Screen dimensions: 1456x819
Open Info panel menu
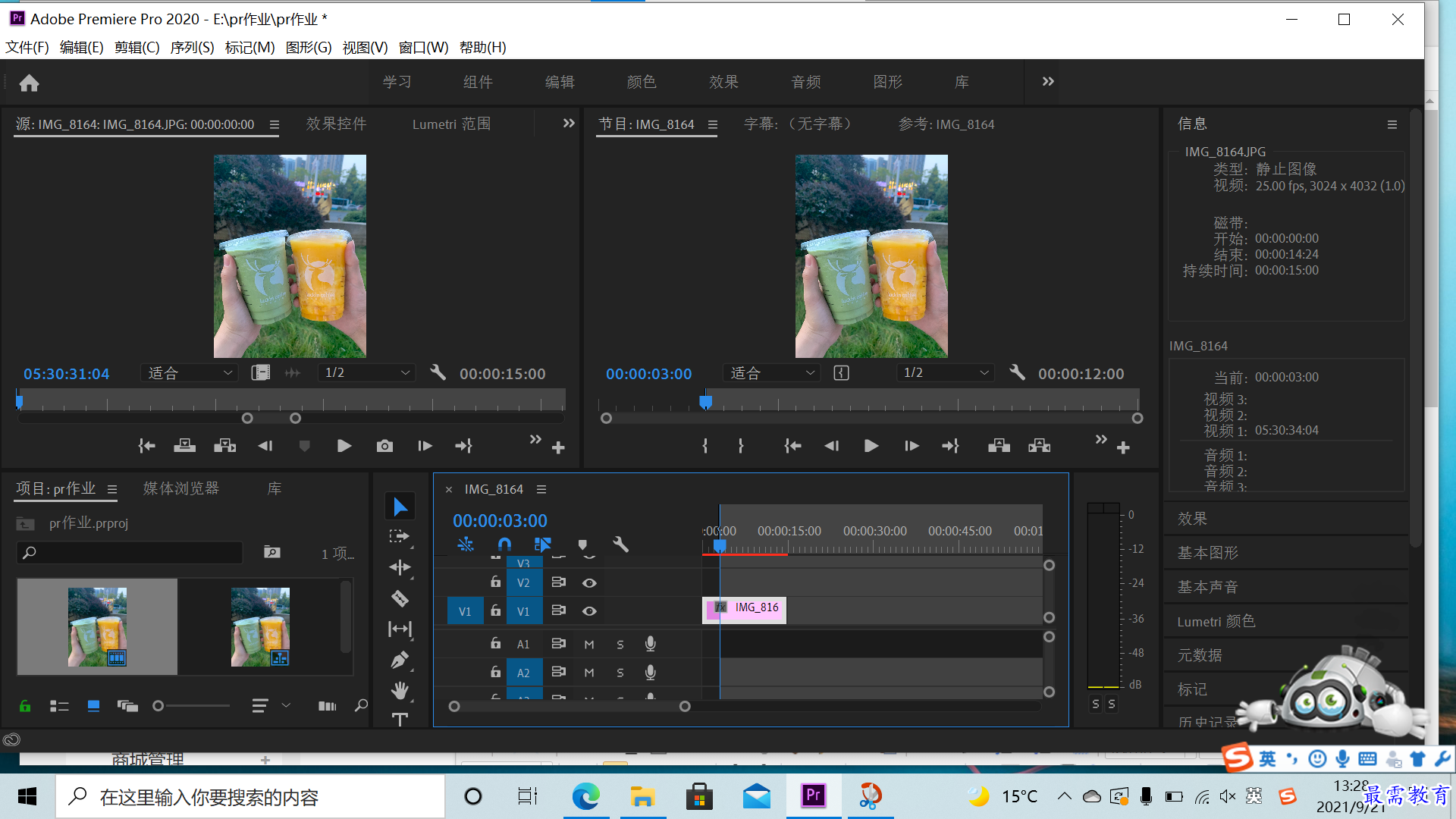coord(1392,124)
